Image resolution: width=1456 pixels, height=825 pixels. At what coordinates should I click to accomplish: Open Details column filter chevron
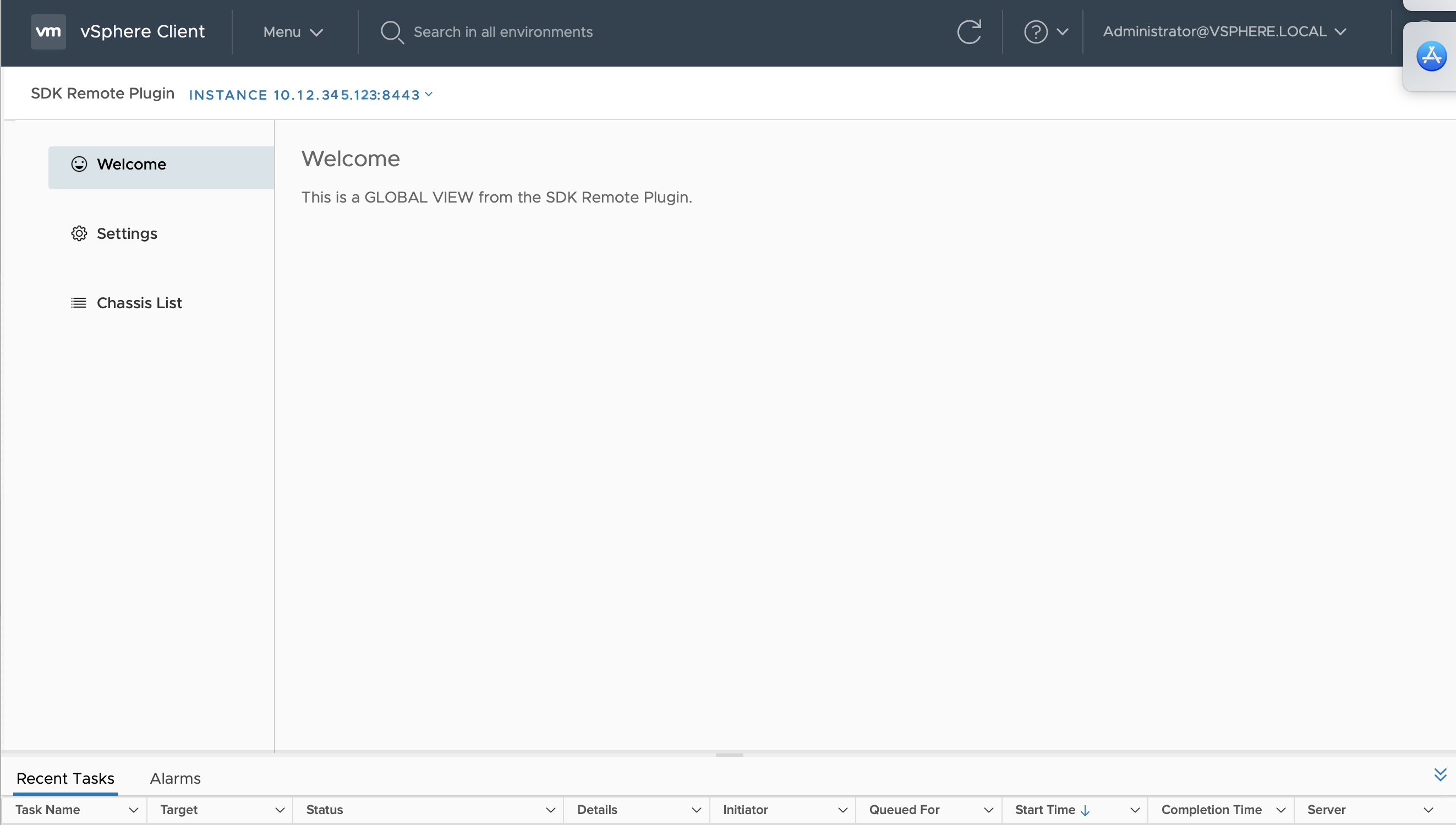pos(697,810)
